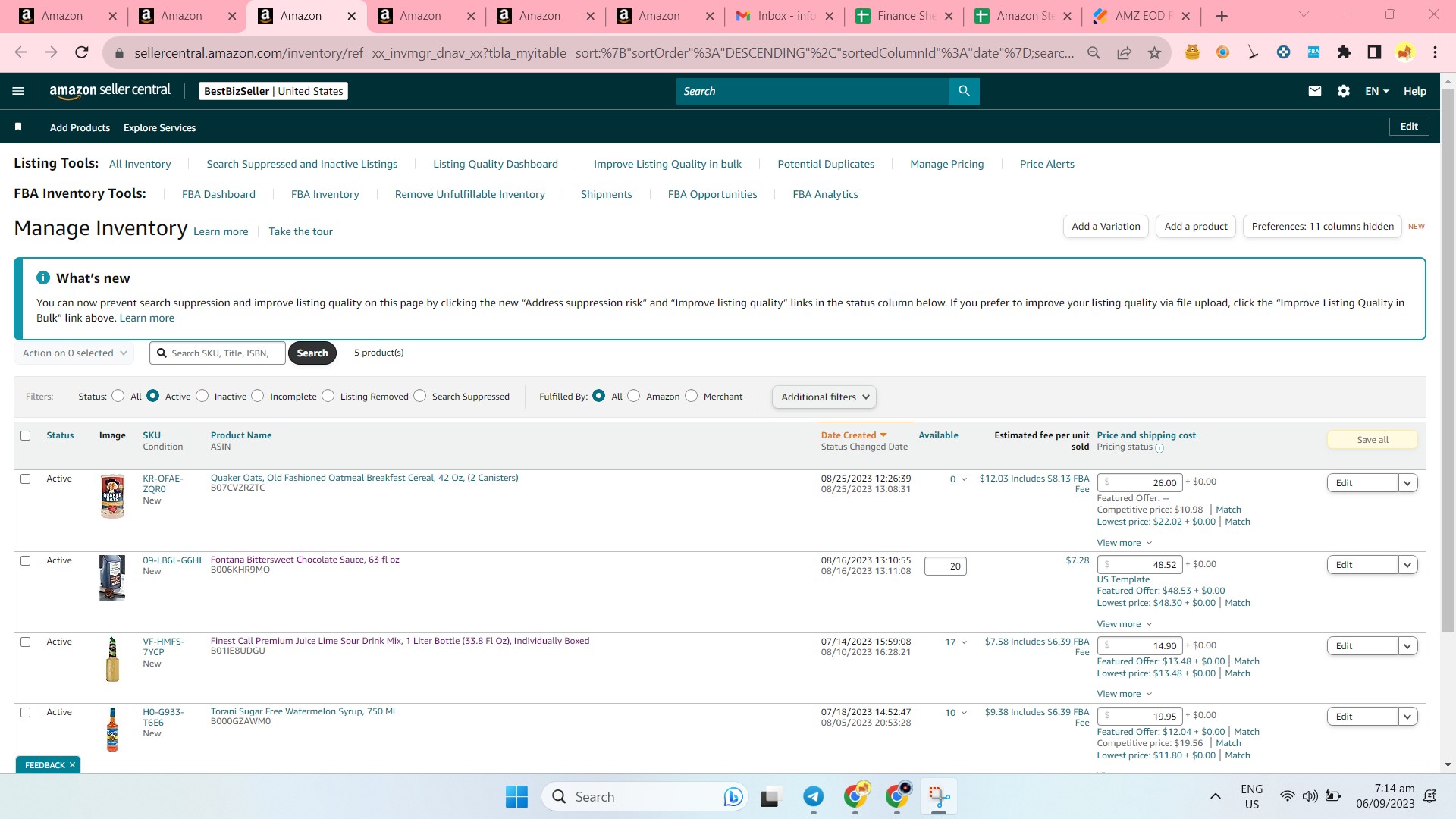Open the Windows Start menu

pos(516,797)
